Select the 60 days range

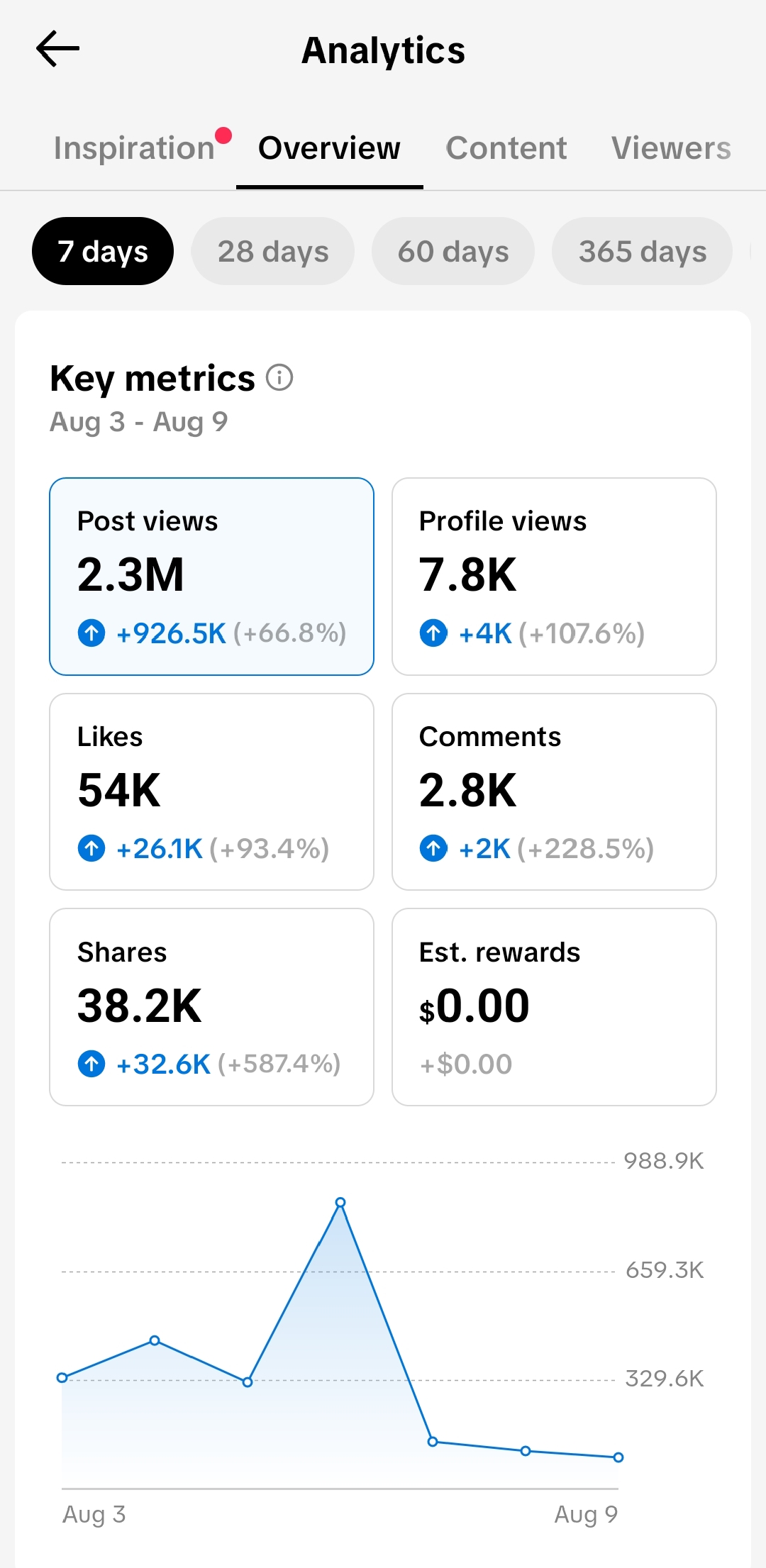pyautogui.click(x=453, y=251)
